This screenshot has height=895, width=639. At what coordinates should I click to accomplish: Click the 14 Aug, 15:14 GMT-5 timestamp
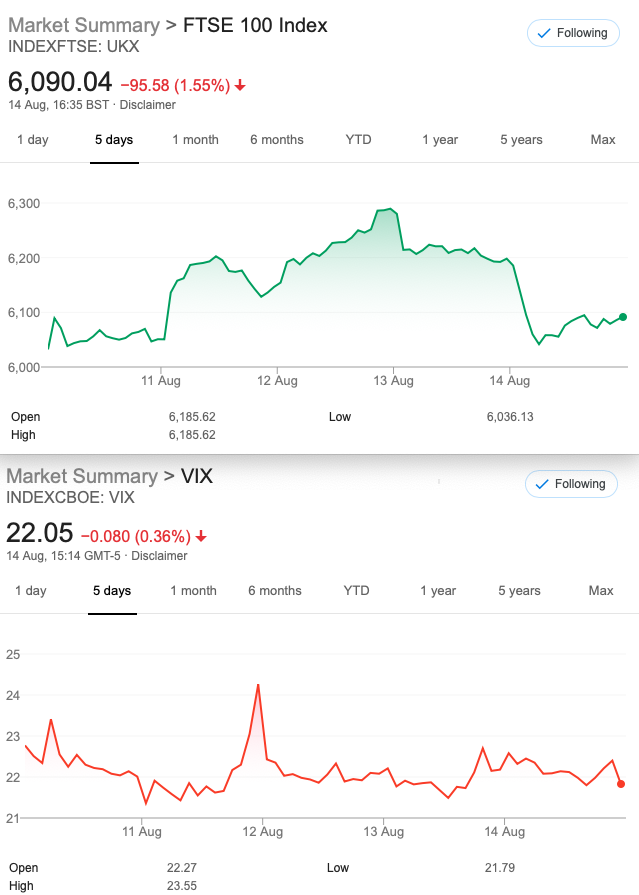click(63, 556)
